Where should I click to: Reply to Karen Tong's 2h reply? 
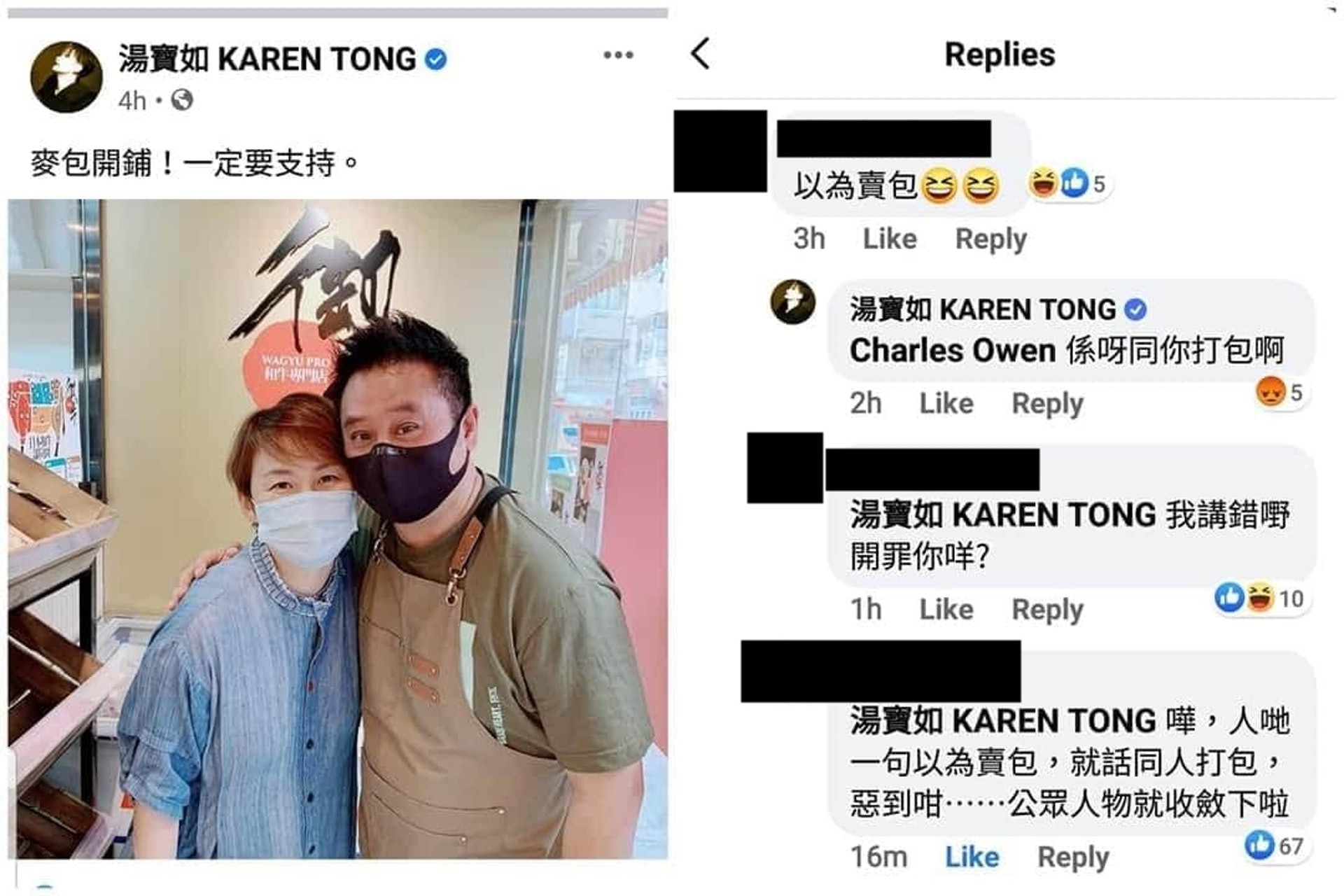pyautogui.click(x=1048, y=404)
